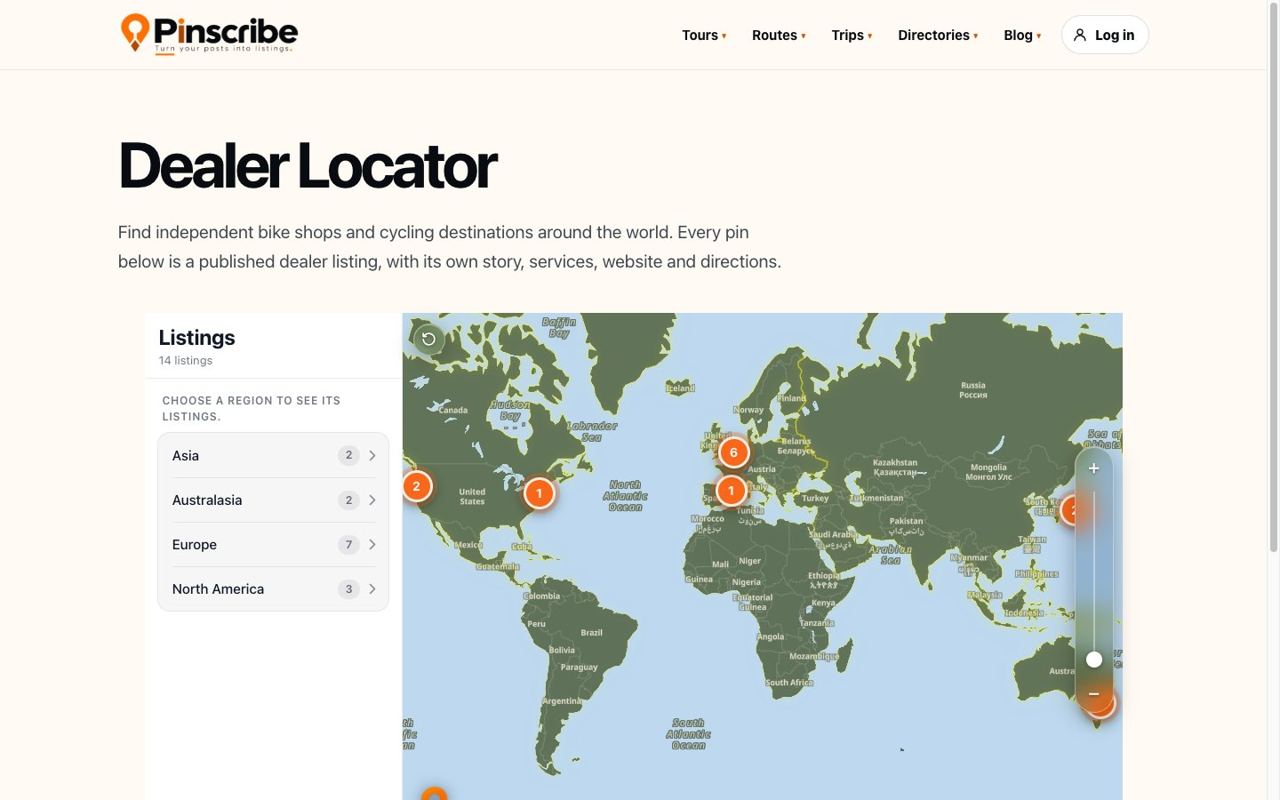Click Brazil on the map

click(x=592, y=632)
